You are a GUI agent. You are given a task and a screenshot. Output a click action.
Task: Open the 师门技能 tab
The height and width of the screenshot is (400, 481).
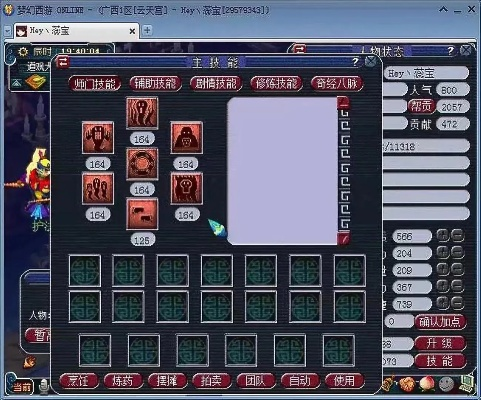[95, 83]
